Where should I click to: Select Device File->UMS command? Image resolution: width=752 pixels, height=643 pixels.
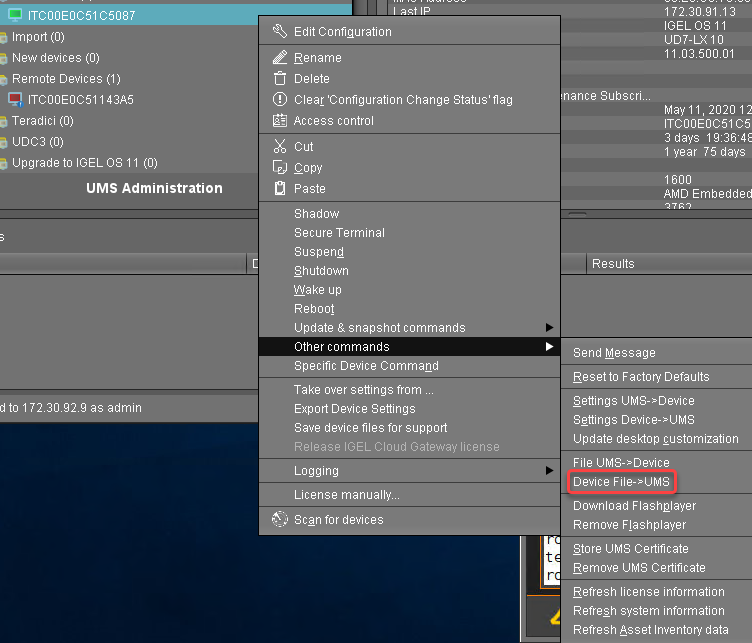point(621,482)
